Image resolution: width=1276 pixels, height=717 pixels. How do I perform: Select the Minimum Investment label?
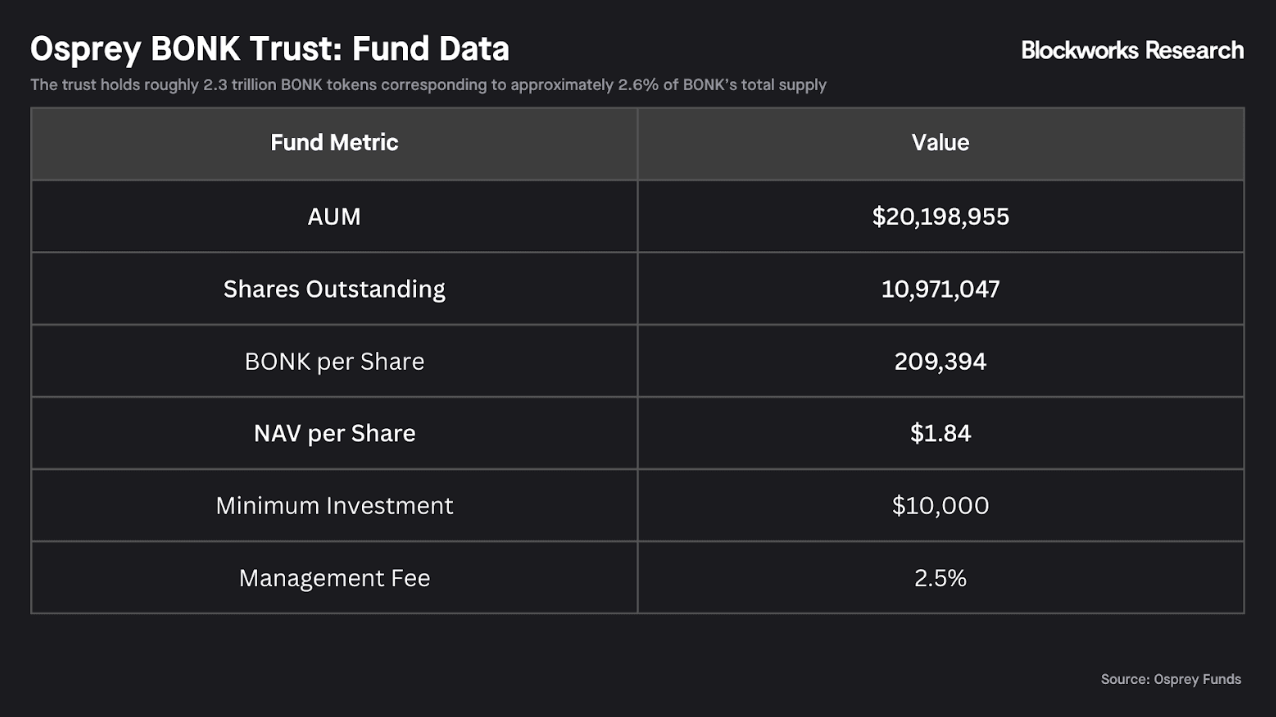(334, 505)
